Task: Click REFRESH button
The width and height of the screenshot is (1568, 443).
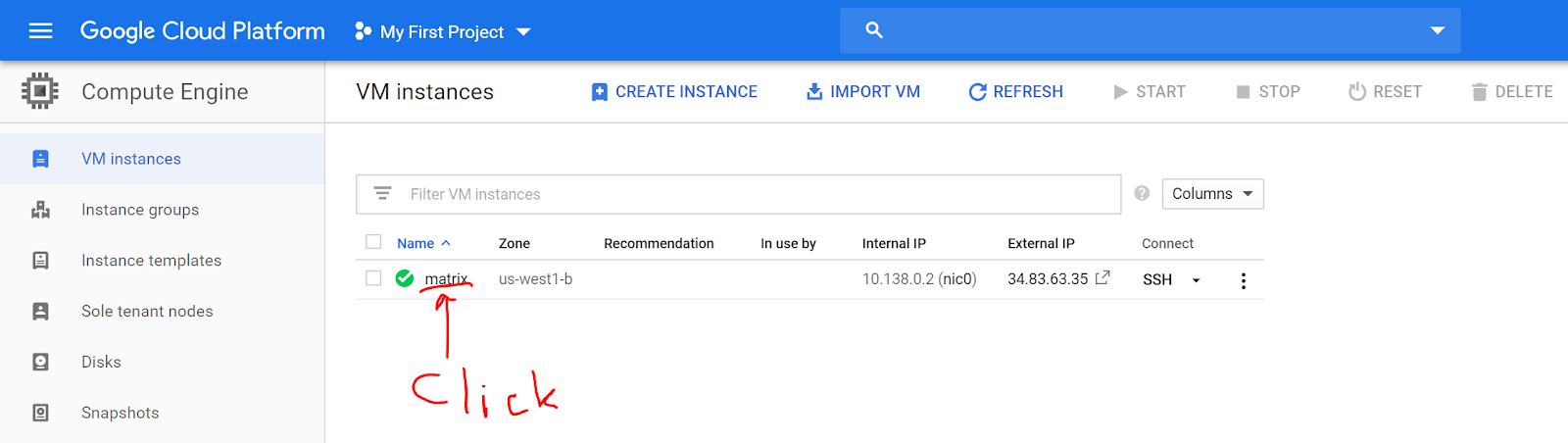Action: click(x=1015, y=92)
